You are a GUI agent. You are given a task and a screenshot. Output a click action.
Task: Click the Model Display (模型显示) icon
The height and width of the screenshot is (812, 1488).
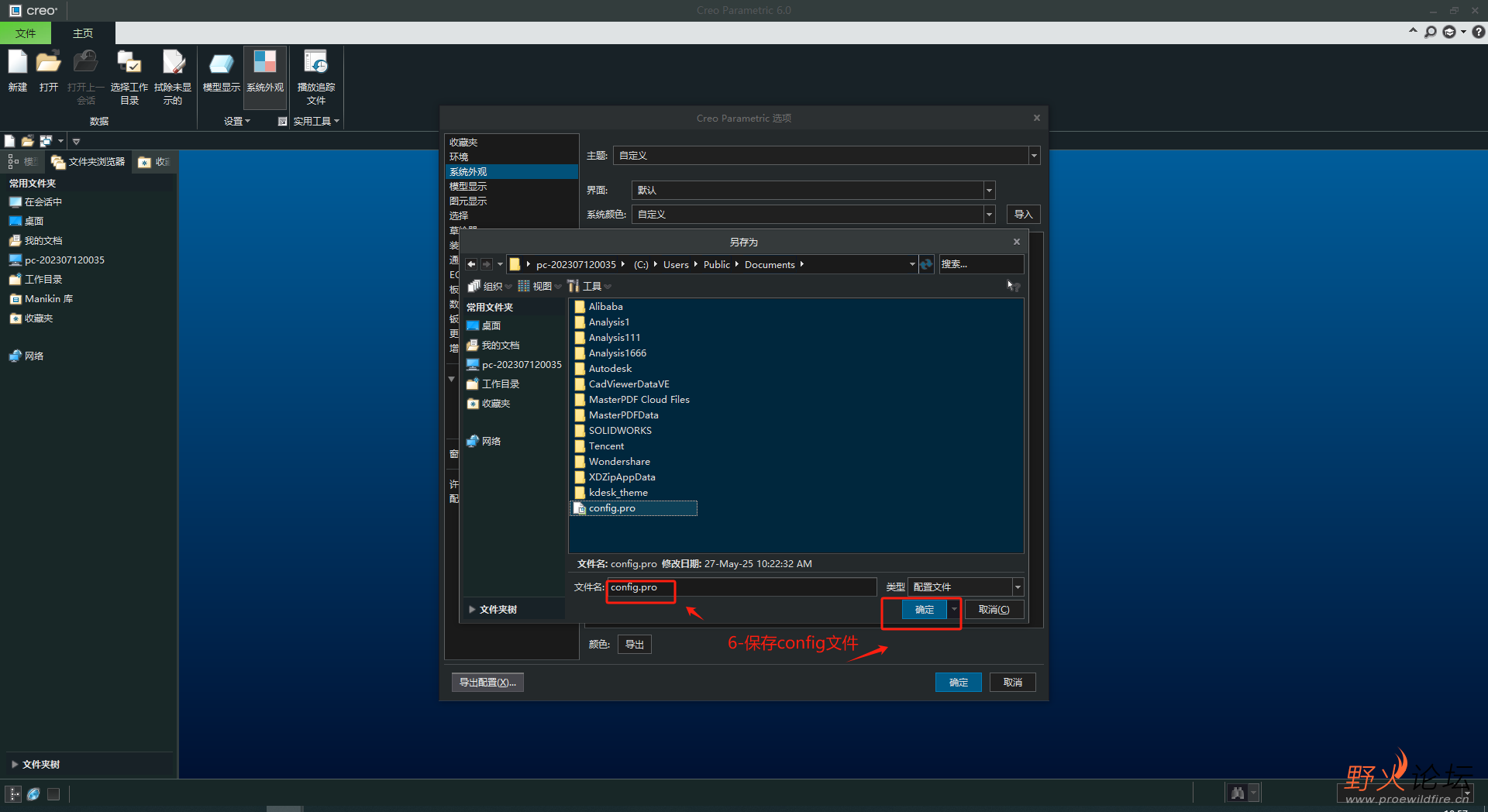click(221, 63)
